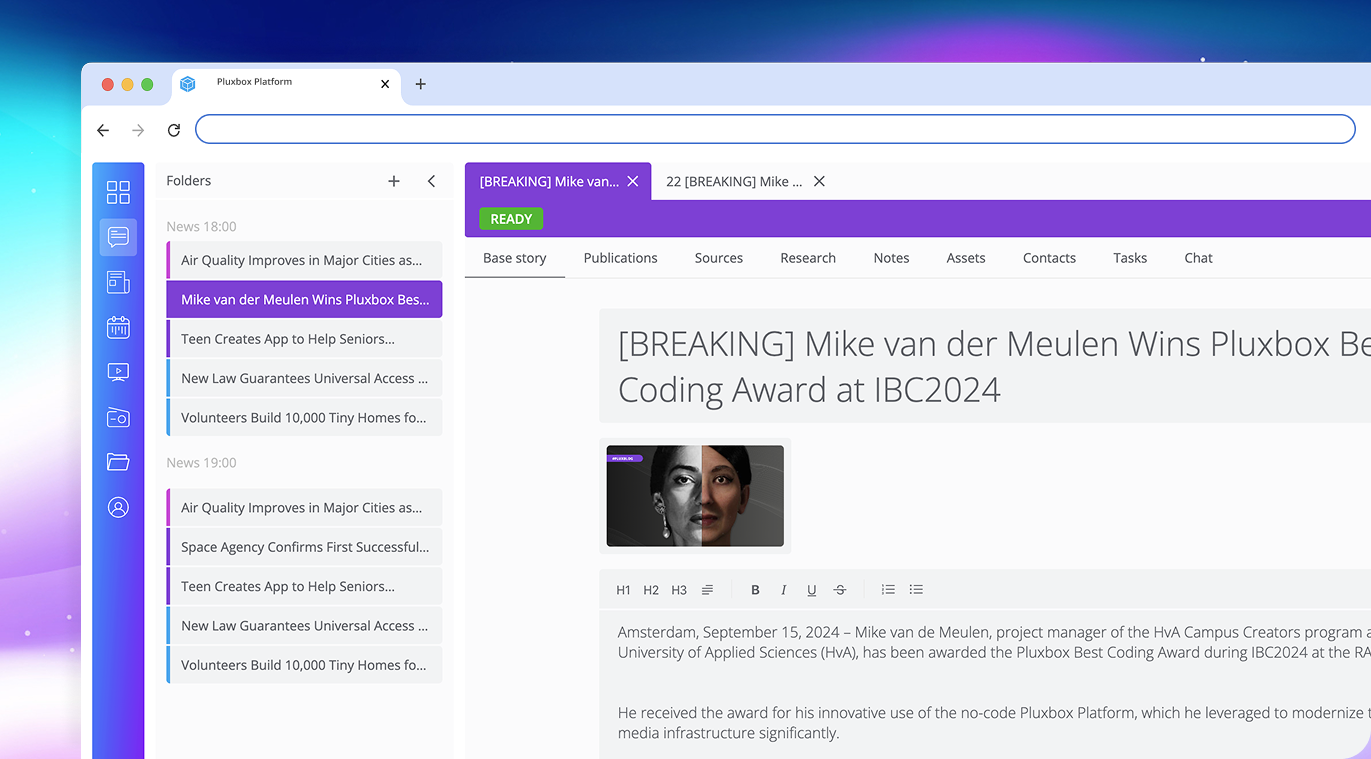Open the calendar planner in sidebar
This screenshot has height=759, width=1371.
[x=118, y=328]
